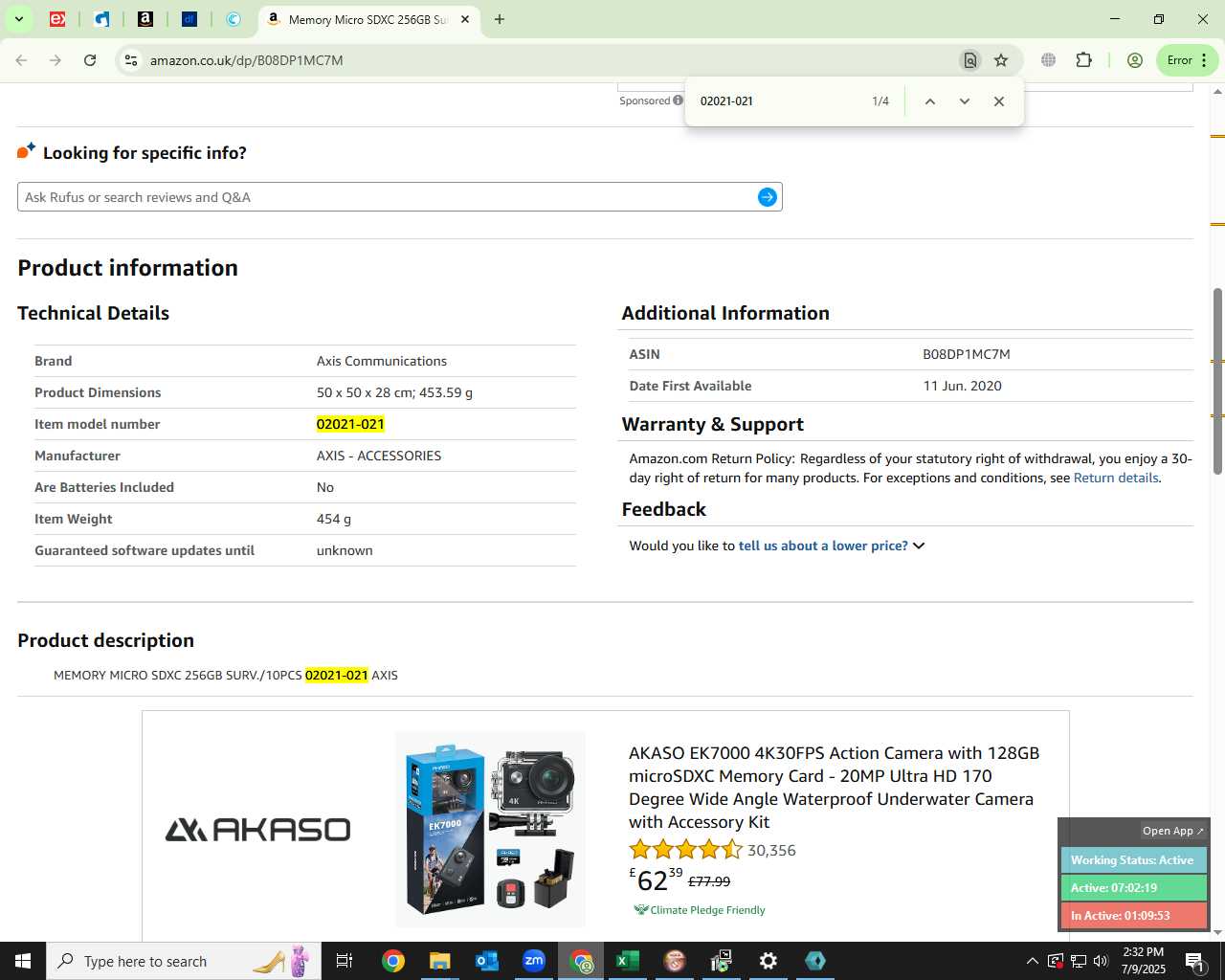Select the Memory Micro SDXC 256GB tab
Image resolution: width=1225 pixels, height=980 pixels.
367,19
